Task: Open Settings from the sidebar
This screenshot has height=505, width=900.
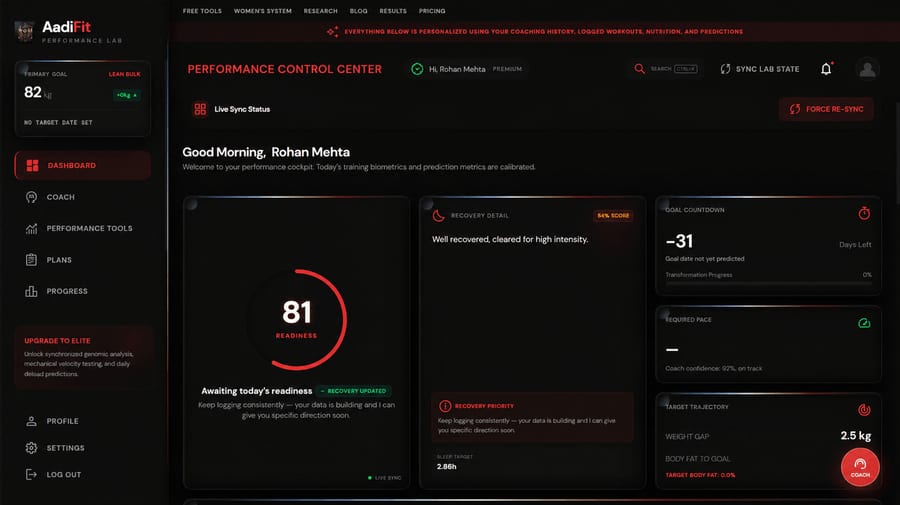Action: click(x=83, y=448)
